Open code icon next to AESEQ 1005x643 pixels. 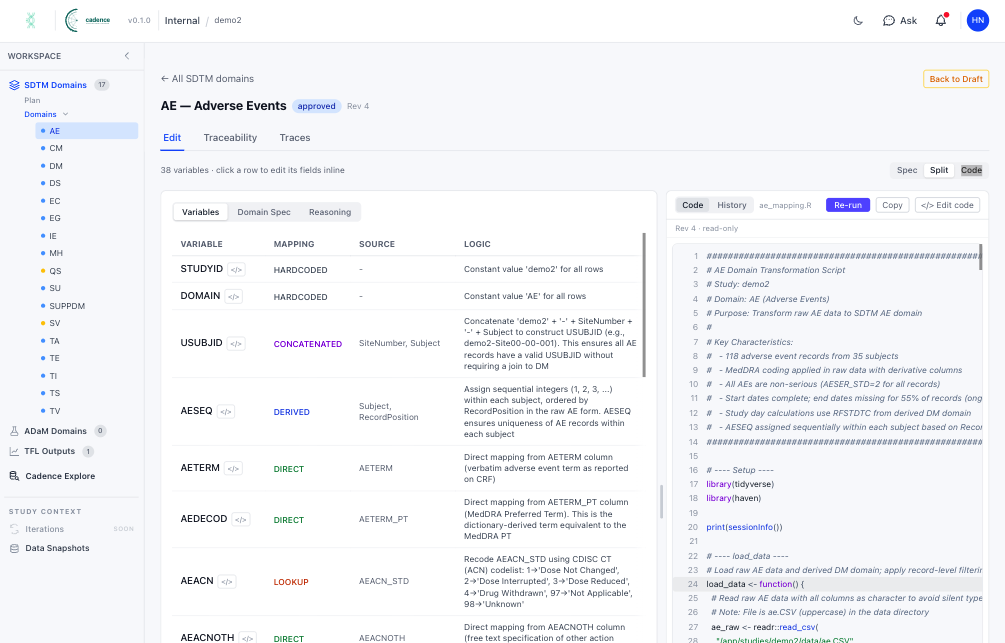click(x=226, y=412)
